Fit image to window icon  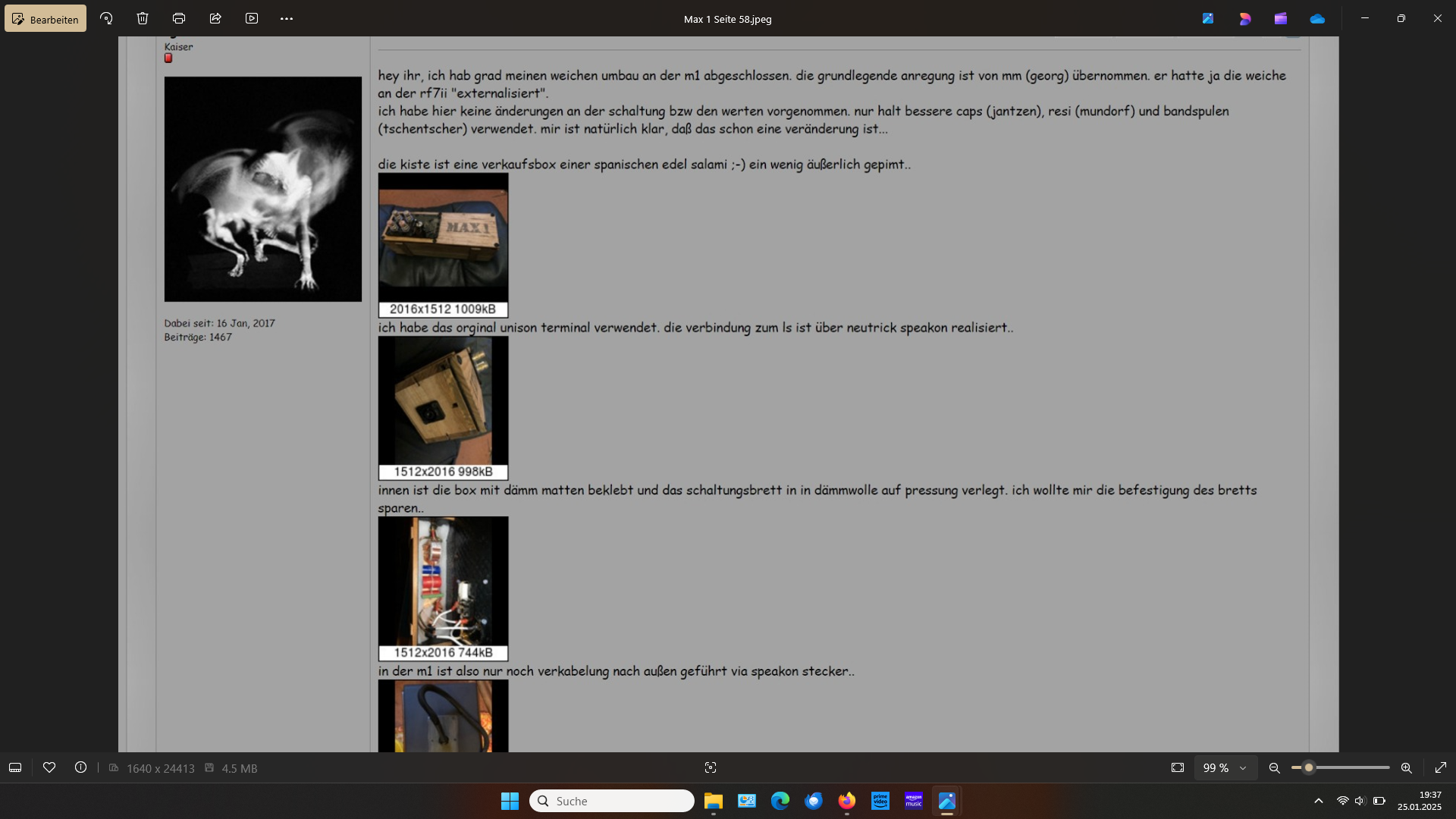pyautogui.click(x=1178, y=768)
